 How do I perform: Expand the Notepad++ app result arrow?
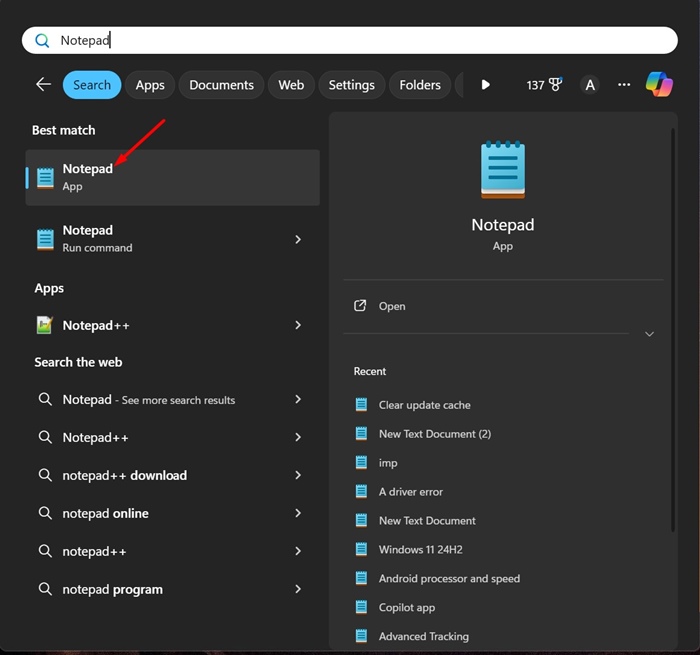tap(298, 325)
